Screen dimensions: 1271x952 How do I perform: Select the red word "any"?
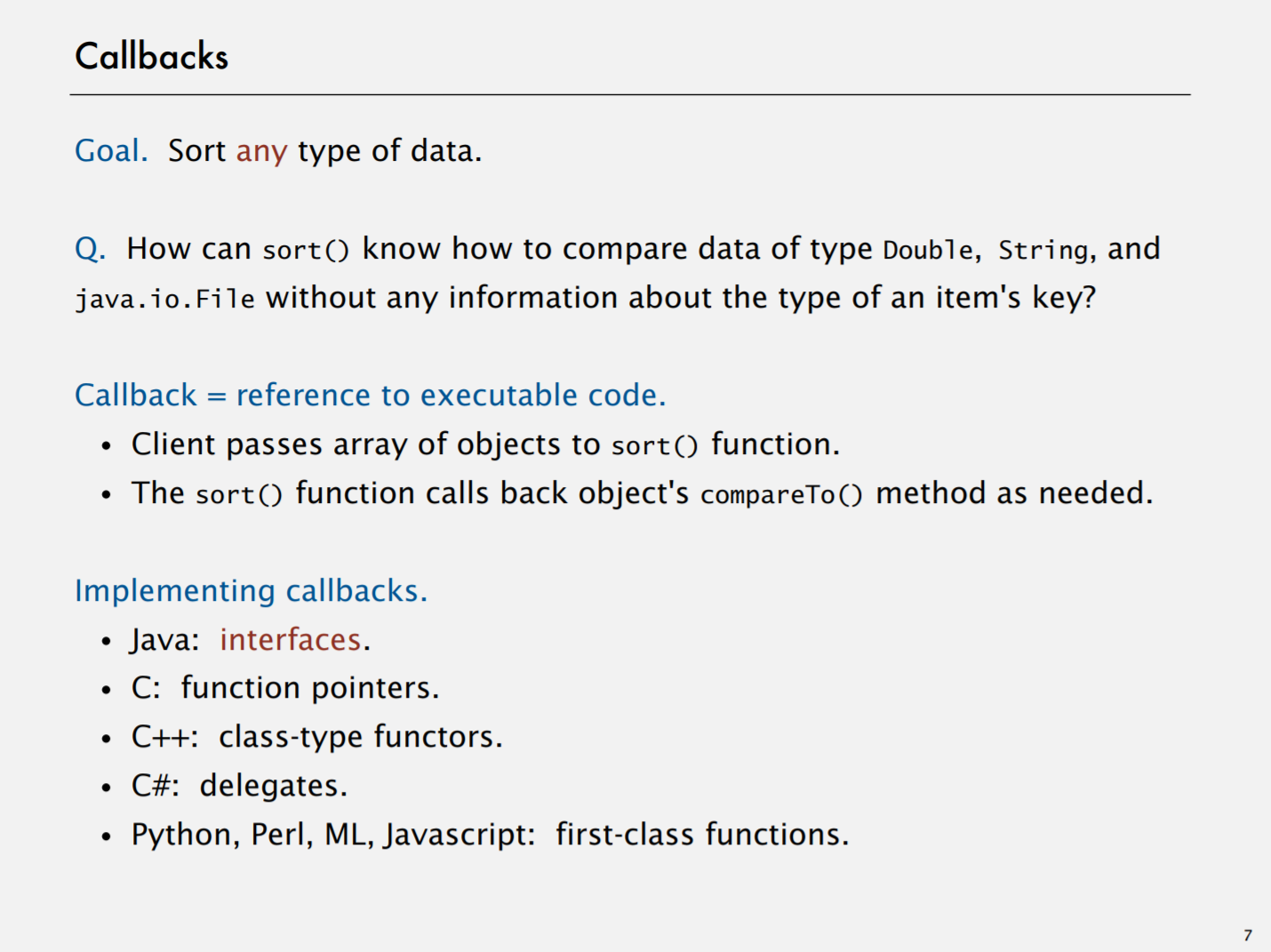click(x=261, y=152)
